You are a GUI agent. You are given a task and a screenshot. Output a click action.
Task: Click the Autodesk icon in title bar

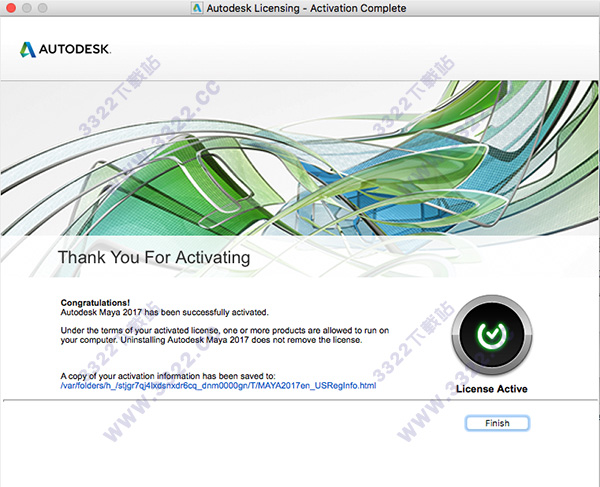pos(197,8)
